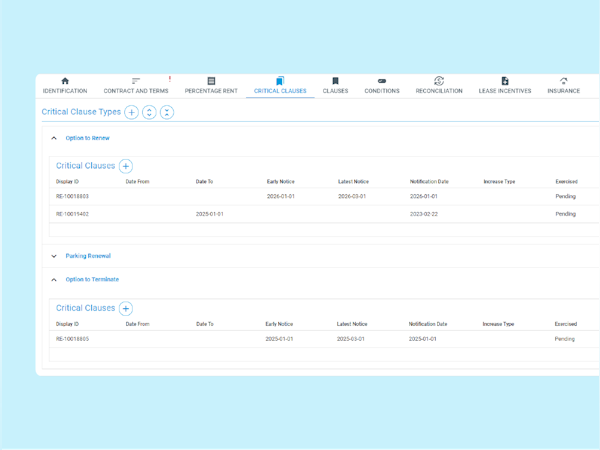Click the Parking Renewal link
The image size is (600, 450).
88,256
